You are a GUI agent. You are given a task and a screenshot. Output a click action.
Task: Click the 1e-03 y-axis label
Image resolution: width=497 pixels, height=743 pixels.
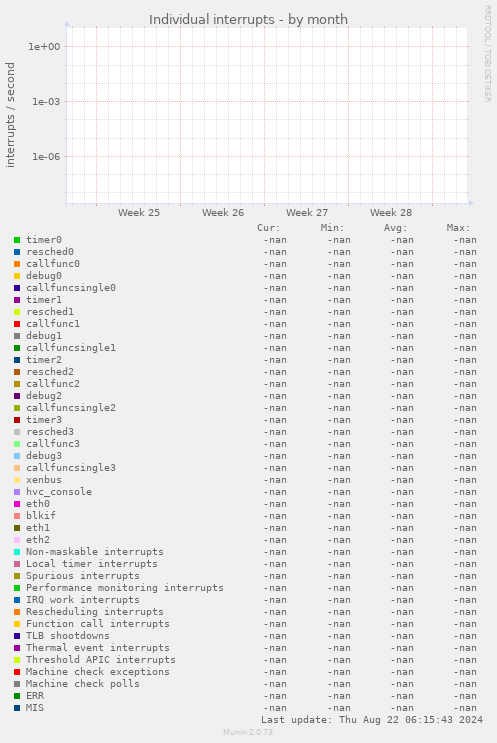pyautogui.click(x=46, y=102)
